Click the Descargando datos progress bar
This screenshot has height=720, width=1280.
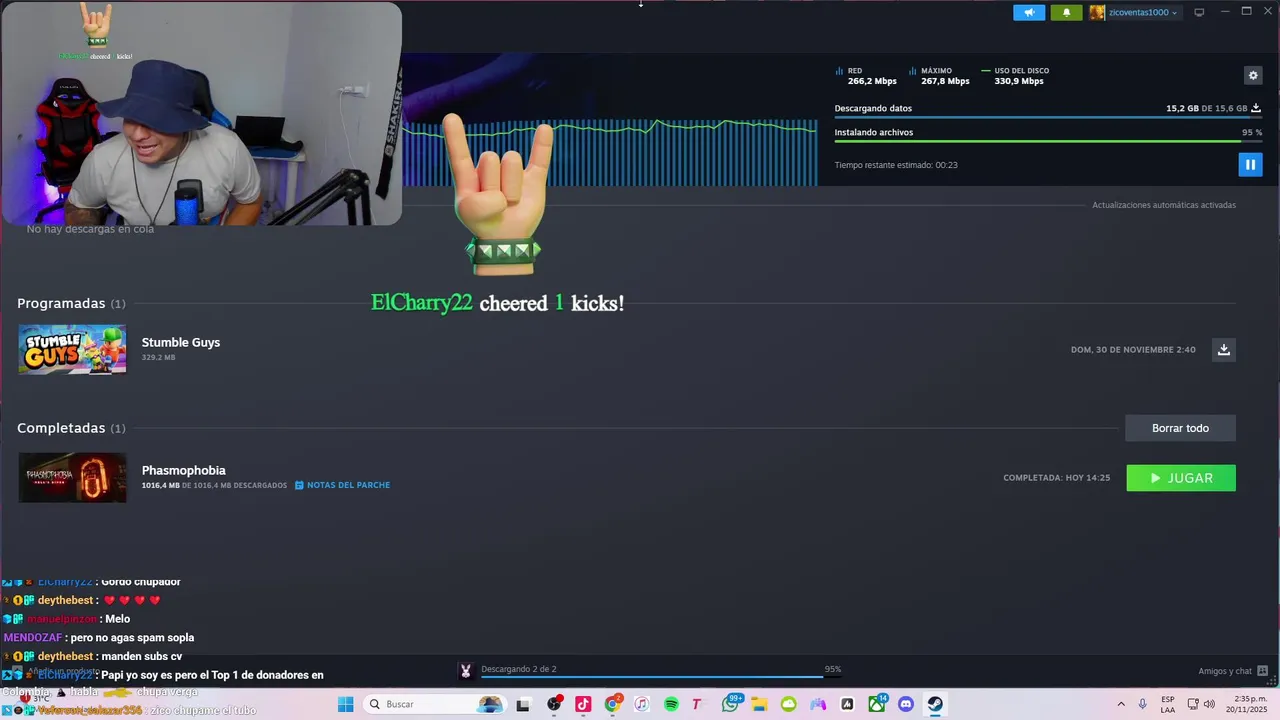1047,118
